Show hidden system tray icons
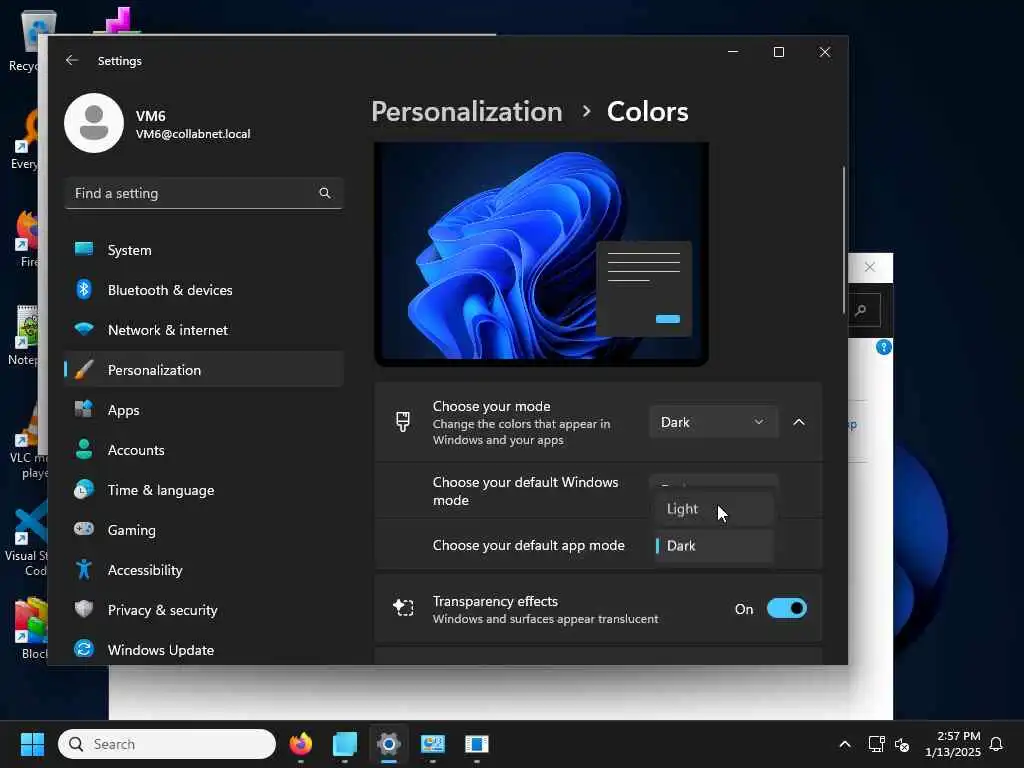The image size is (1024, 768). 844,744
